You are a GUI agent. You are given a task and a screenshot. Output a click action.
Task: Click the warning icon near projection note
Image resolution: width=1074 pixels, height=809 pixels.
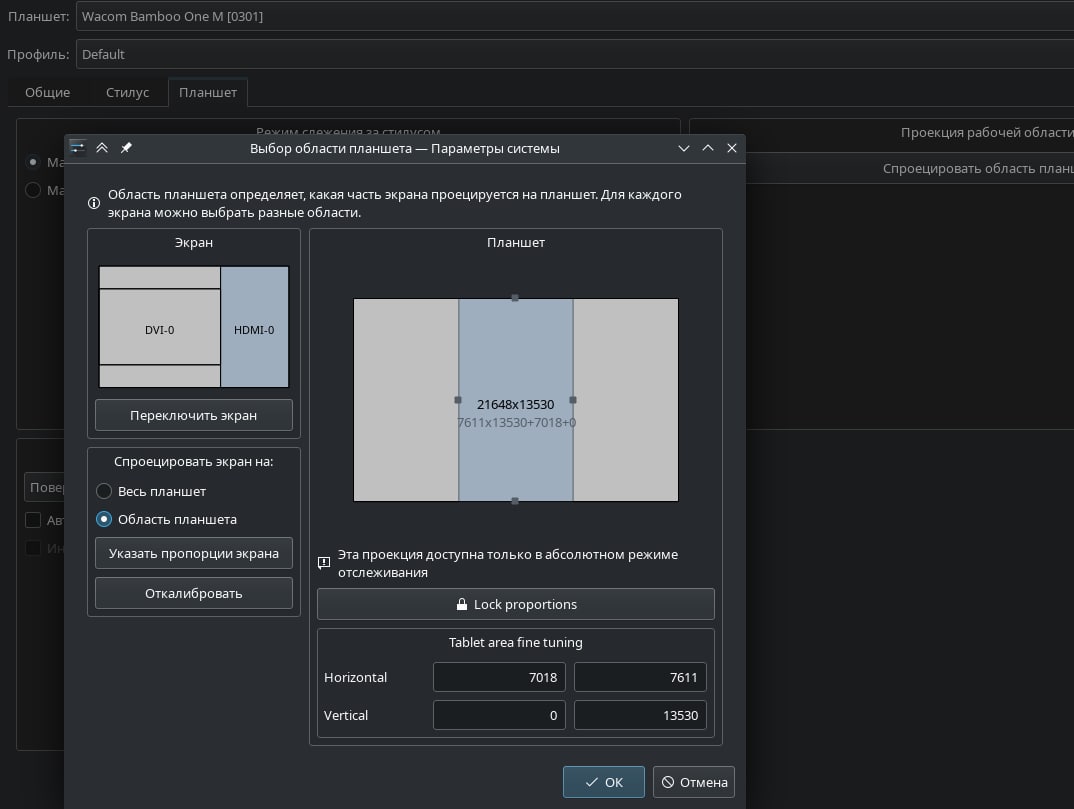pyautogui.click(x=324, y=563)
